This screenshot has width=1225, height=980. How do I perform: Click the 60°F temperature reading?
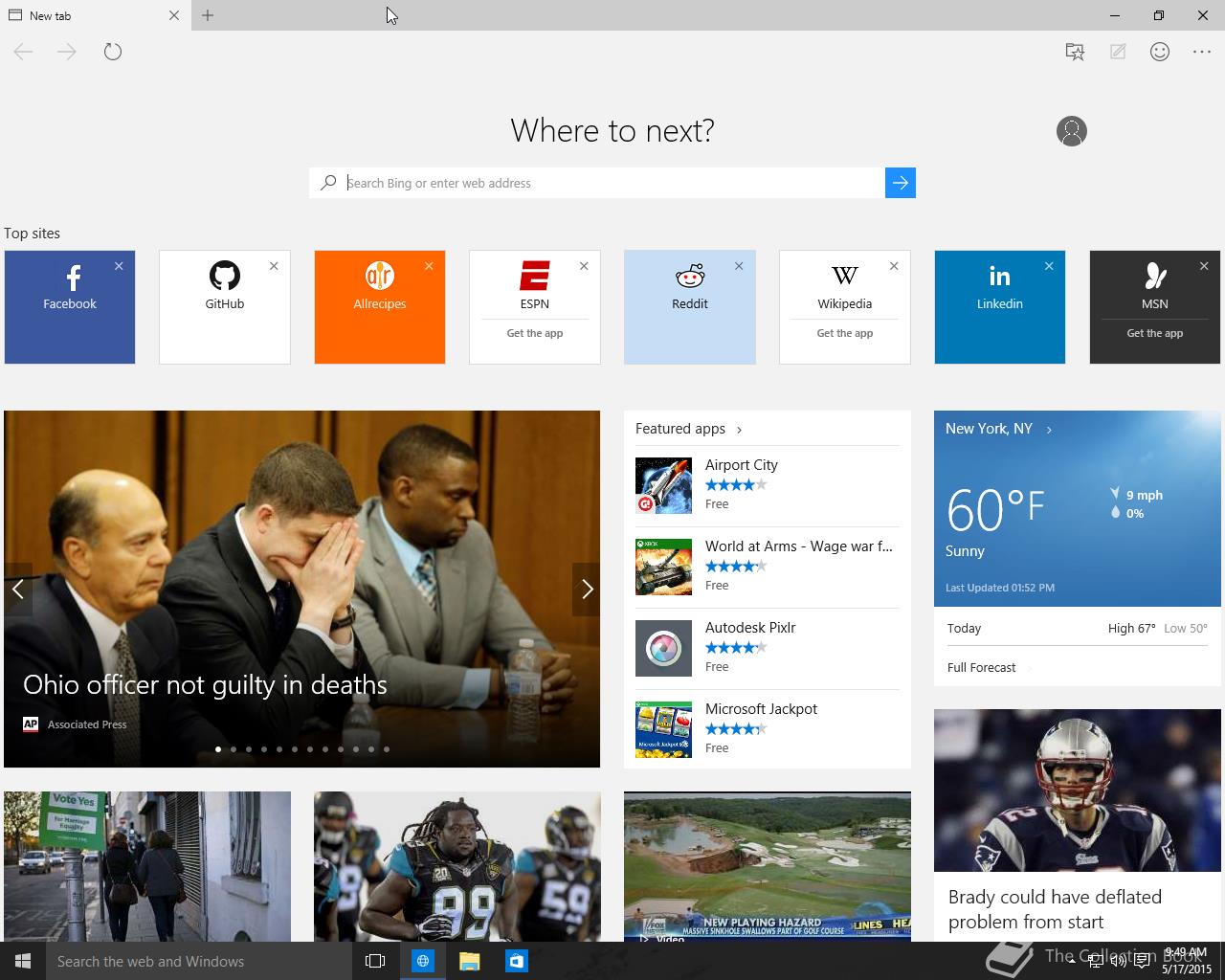(x=995, y=509)
